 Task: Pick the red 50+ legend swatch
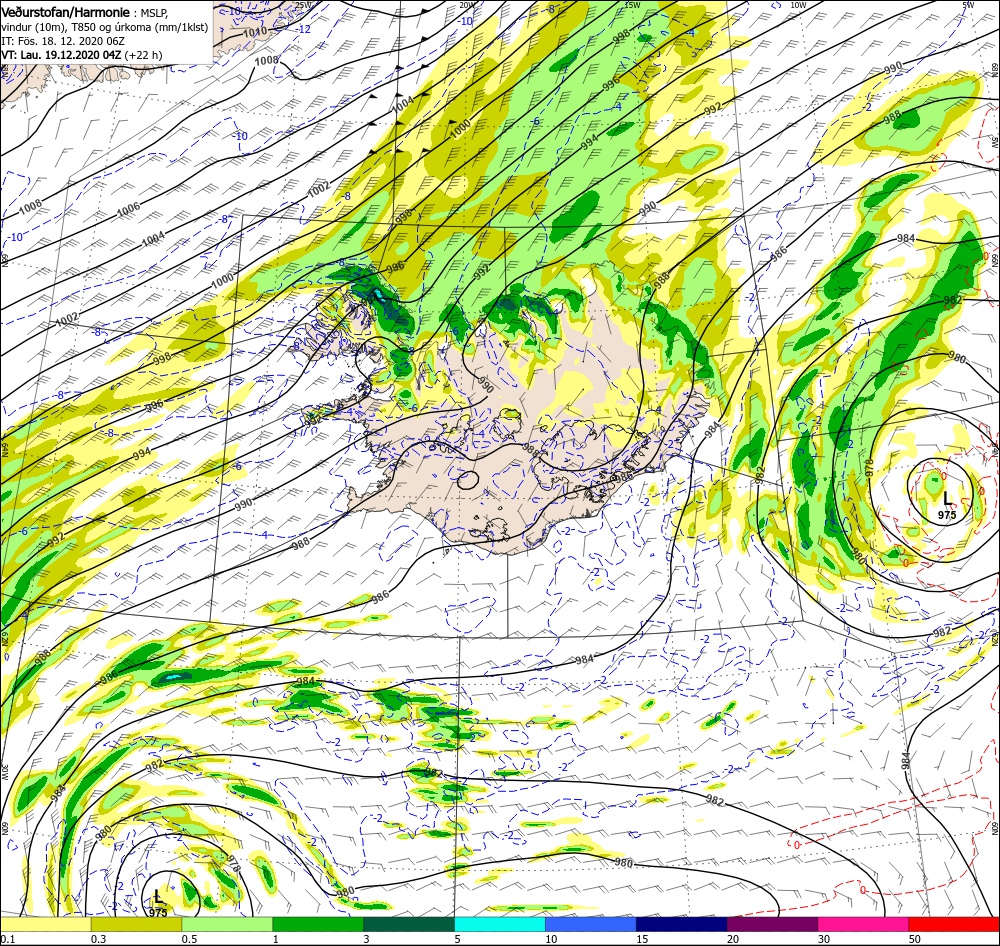[x=954, y=924]
